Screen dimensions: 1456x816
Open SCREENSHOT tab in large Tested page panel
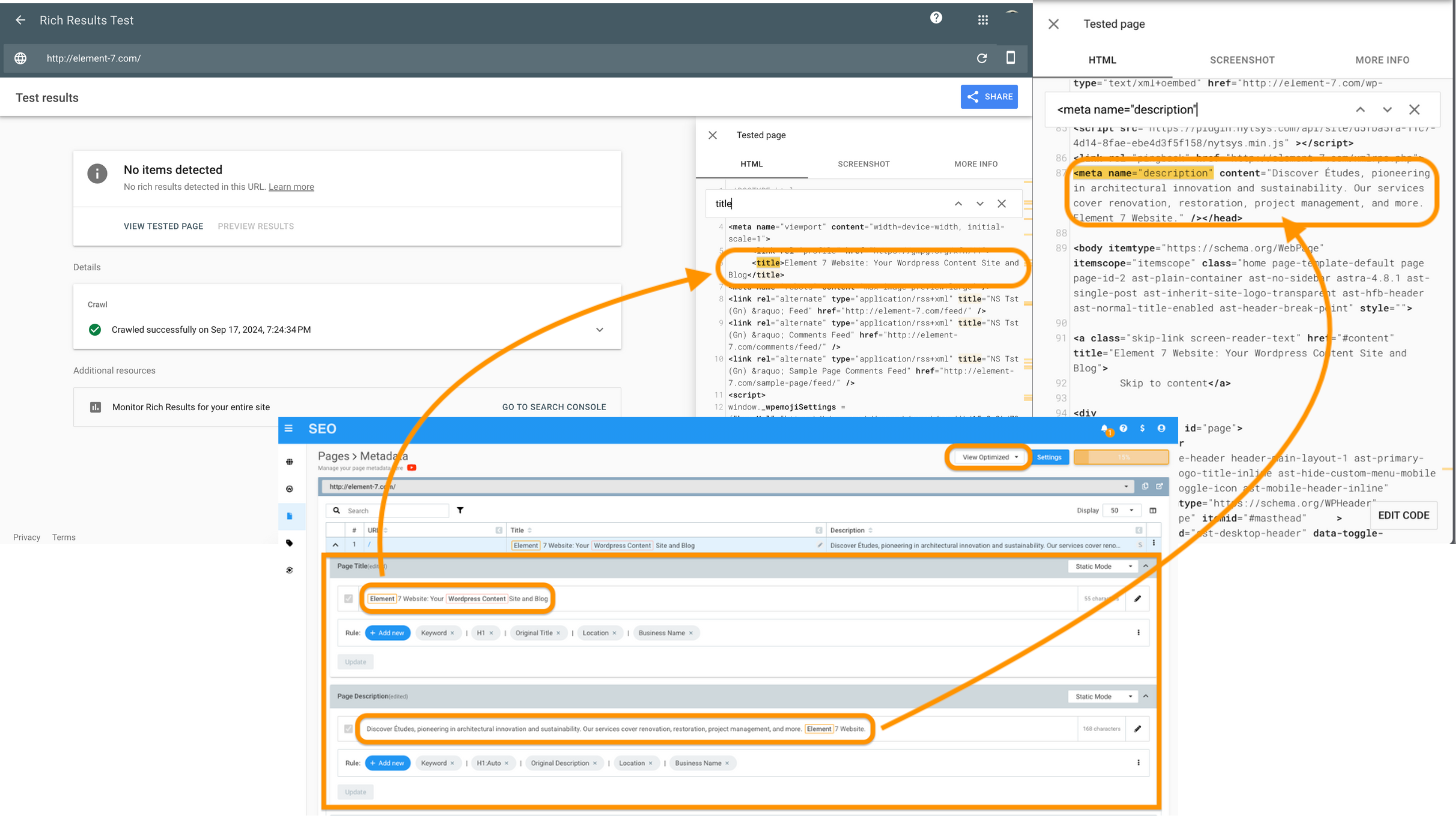tap(1242, 60)
